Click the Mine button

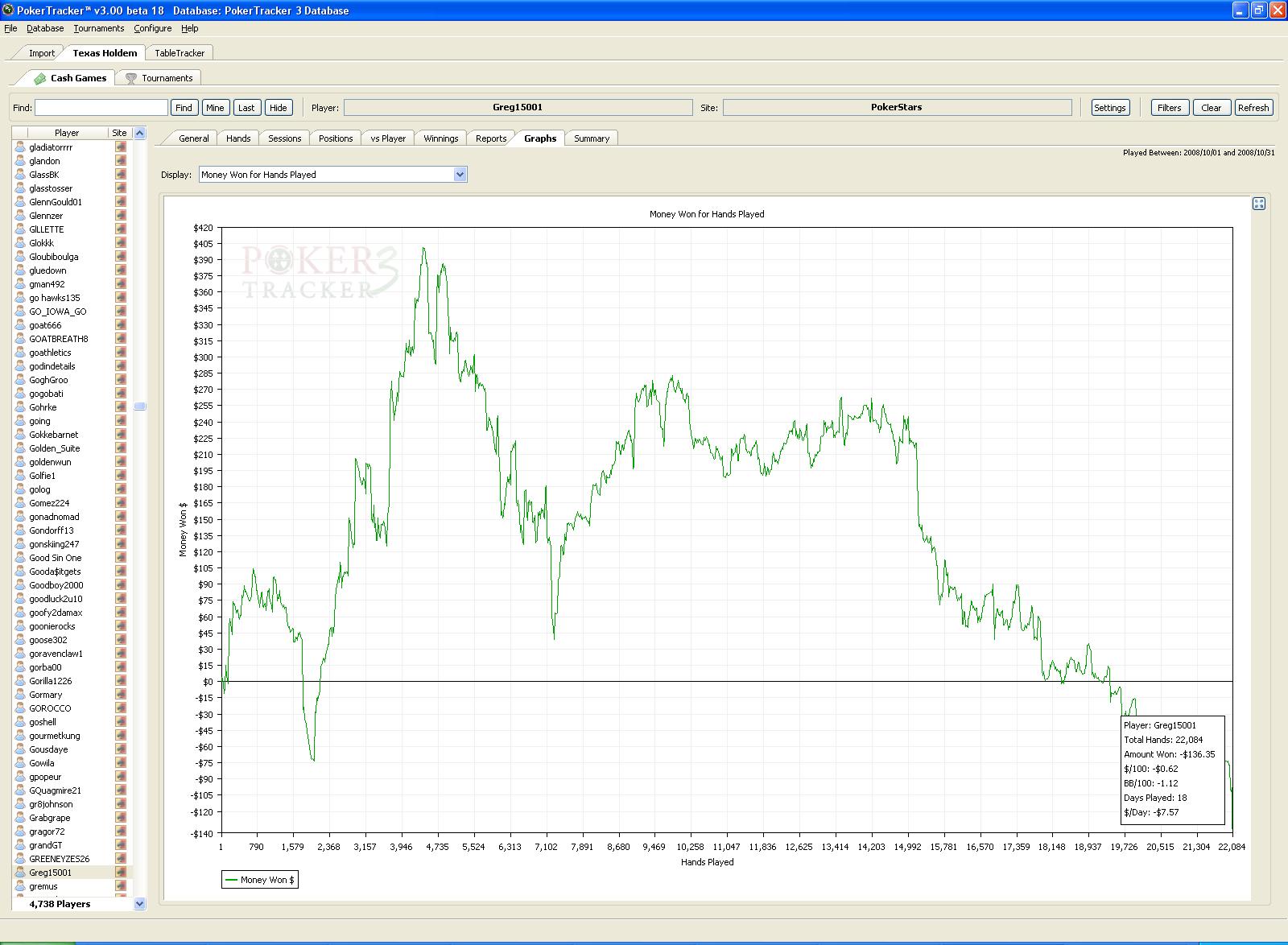click(215, 108)
